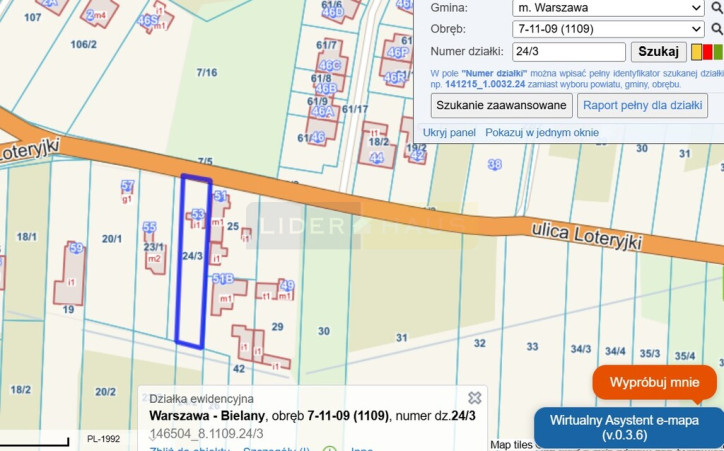This screenshot has height=451, width=724.
Task: Click address marker 57 on the map
Action: [127, 186]
